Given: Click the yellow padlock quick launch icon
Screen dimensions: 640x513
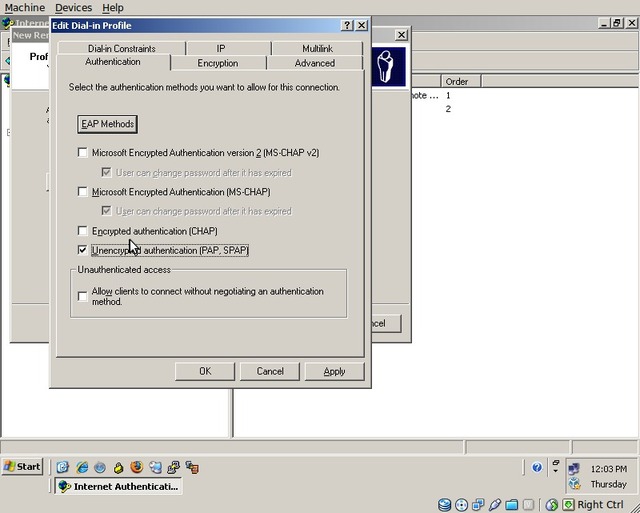Looking at the screenshot, I should 119,467.
